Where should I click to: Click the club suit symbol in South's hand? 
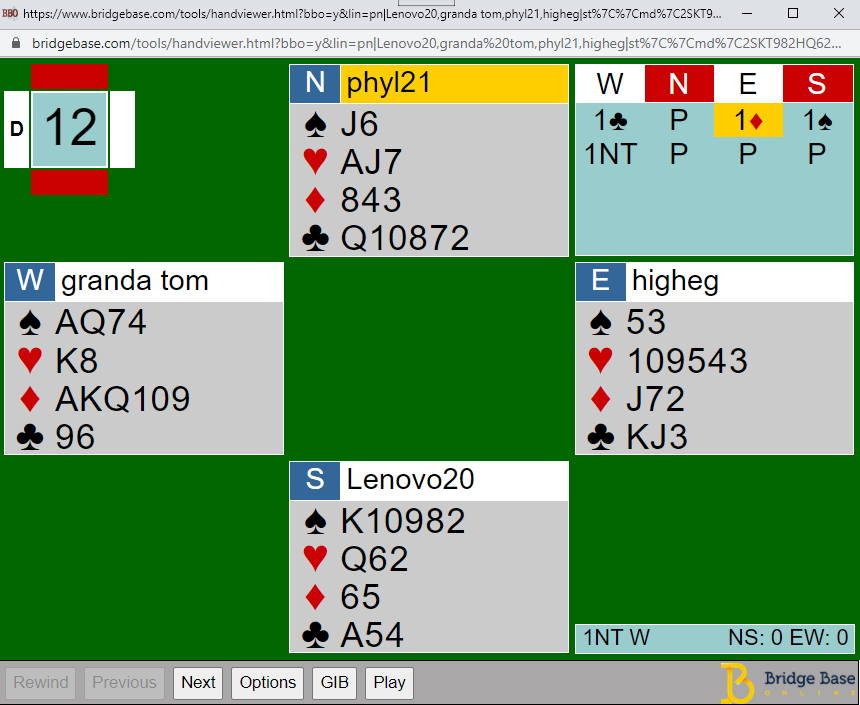pyautogui.click(x=315, y=636)
